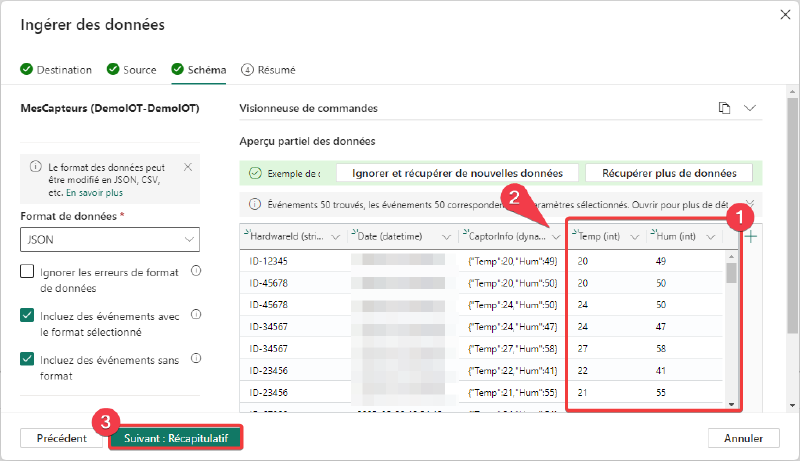The image size is (800, 461).
Task: Select the Schéma step
Action: coord(199,70)
